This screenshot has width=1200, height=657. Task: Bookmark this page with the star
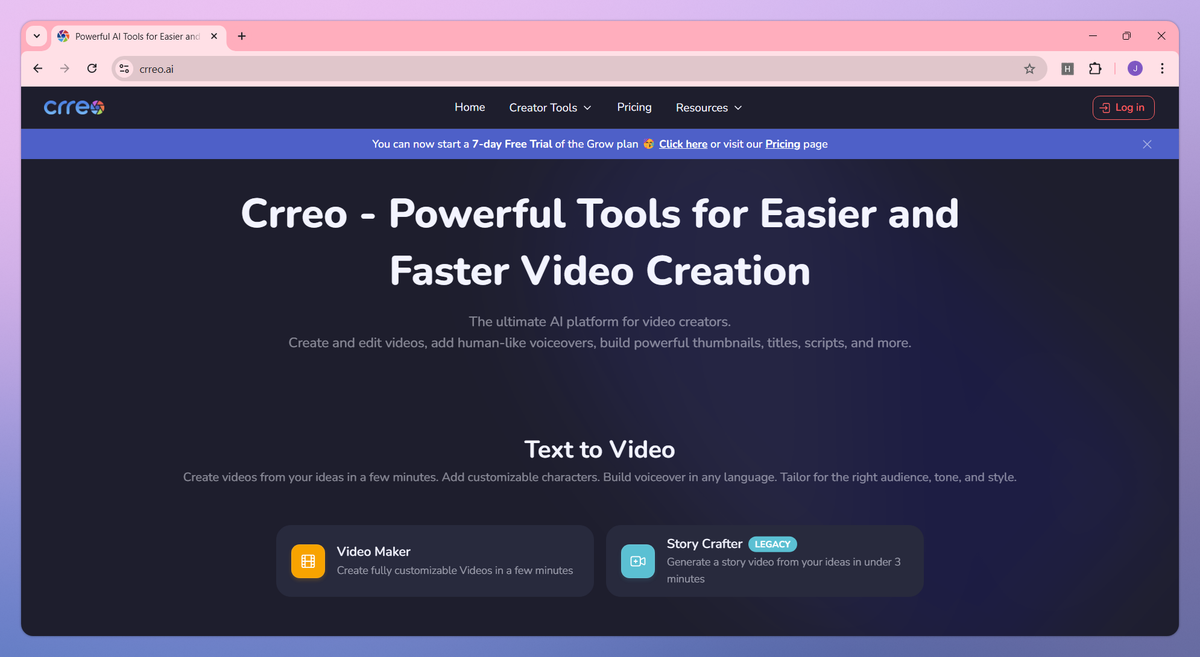pyautogui.click(x=1029, y=69)
